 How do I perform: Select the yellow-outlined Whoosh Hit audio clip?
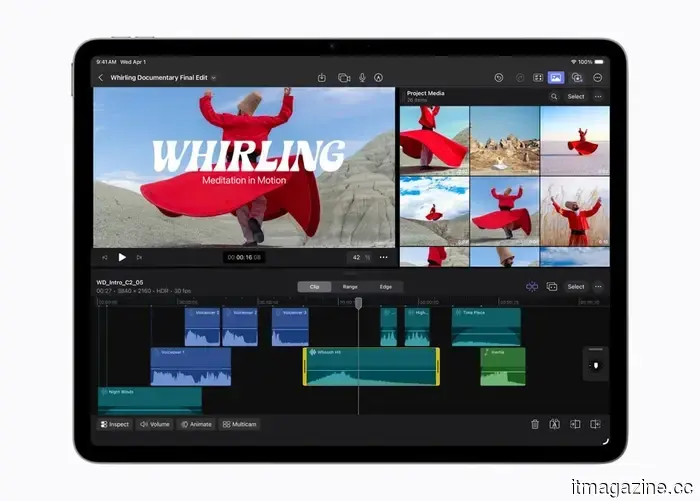coord(371,367)
